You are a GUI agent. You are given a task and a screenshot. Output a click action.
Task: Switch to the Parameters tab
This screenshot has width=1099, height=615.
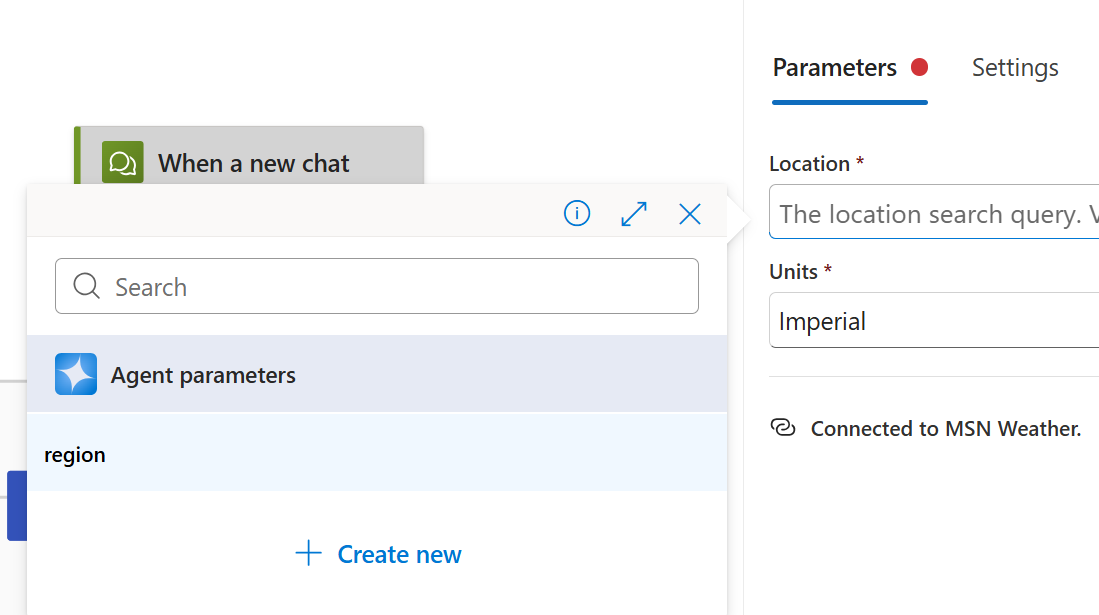834,67
